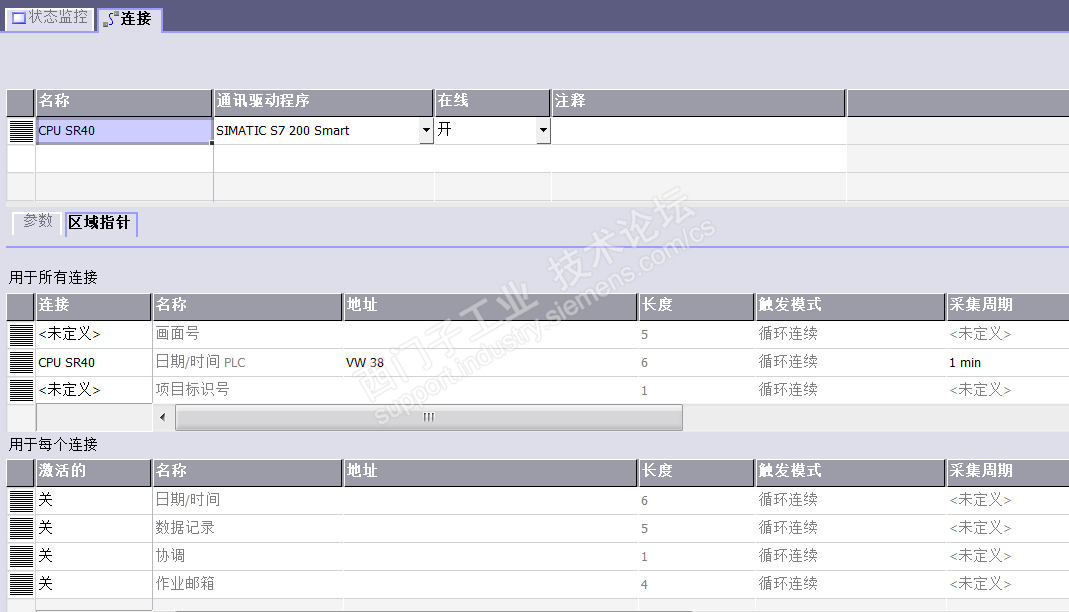This screenshot has width=1069, height=612.
Task: Click the left arrow of the horizontal scrollbar
Action: (x=162, y=417)
